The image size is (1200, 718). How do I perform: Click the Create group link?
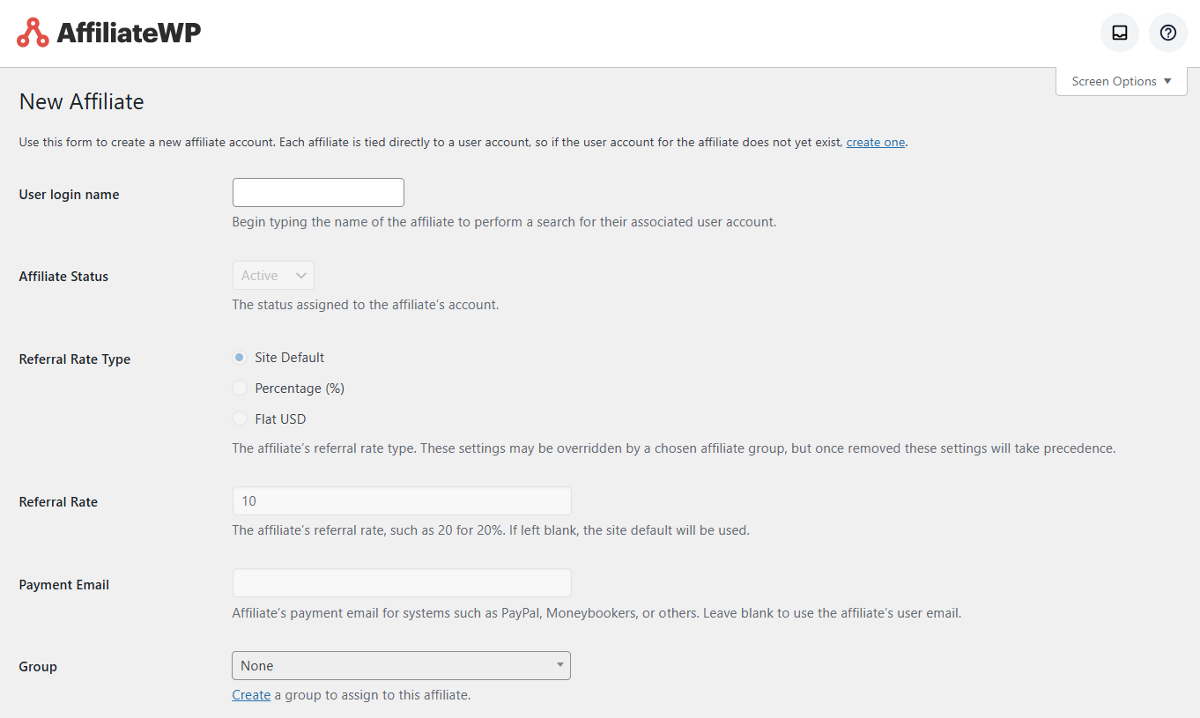click(251, 695)
